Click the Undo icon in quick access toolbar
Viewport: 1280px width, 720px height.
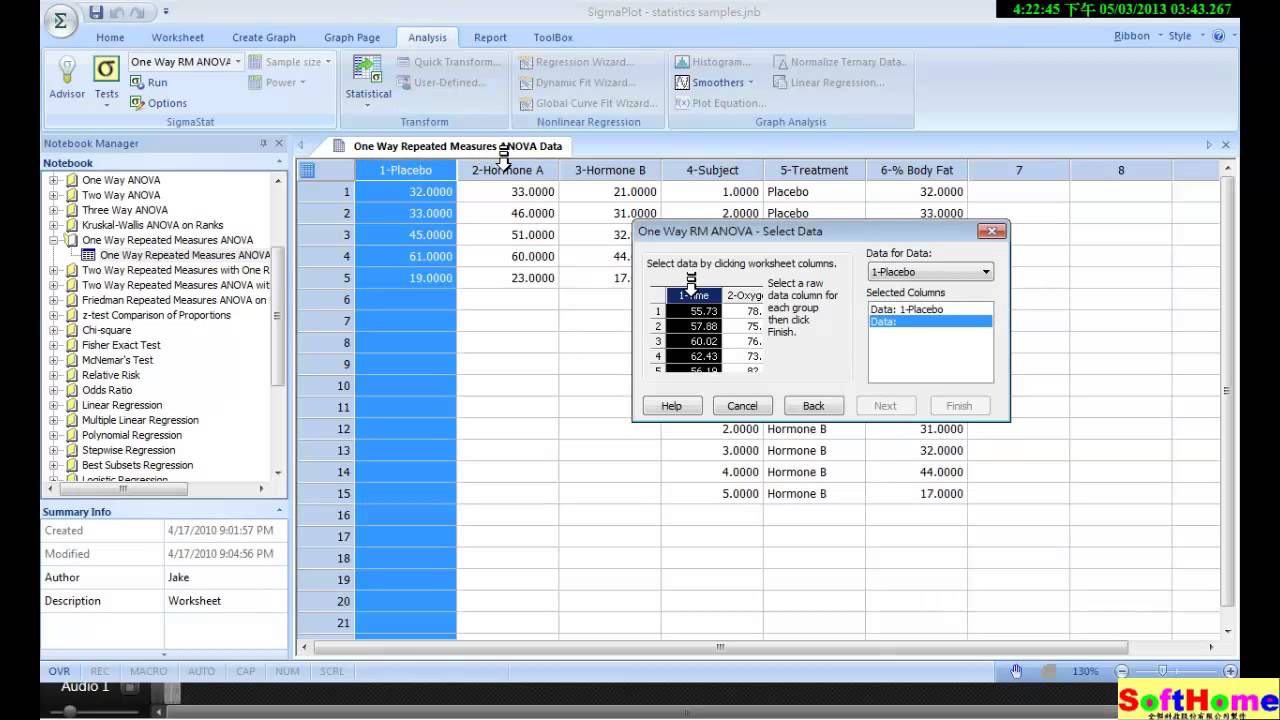tap(116, 12)
